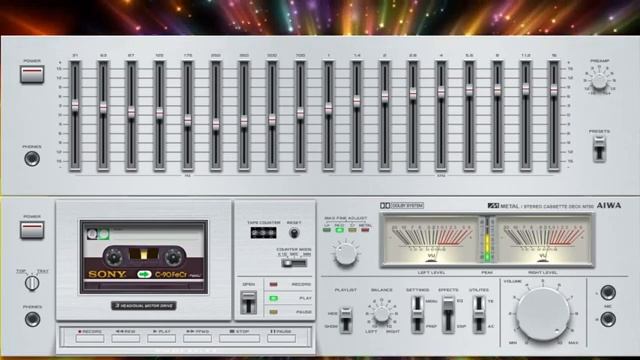
Task: Adjust the 11.2 kHz equalizer slider
Action: (526, 89)
